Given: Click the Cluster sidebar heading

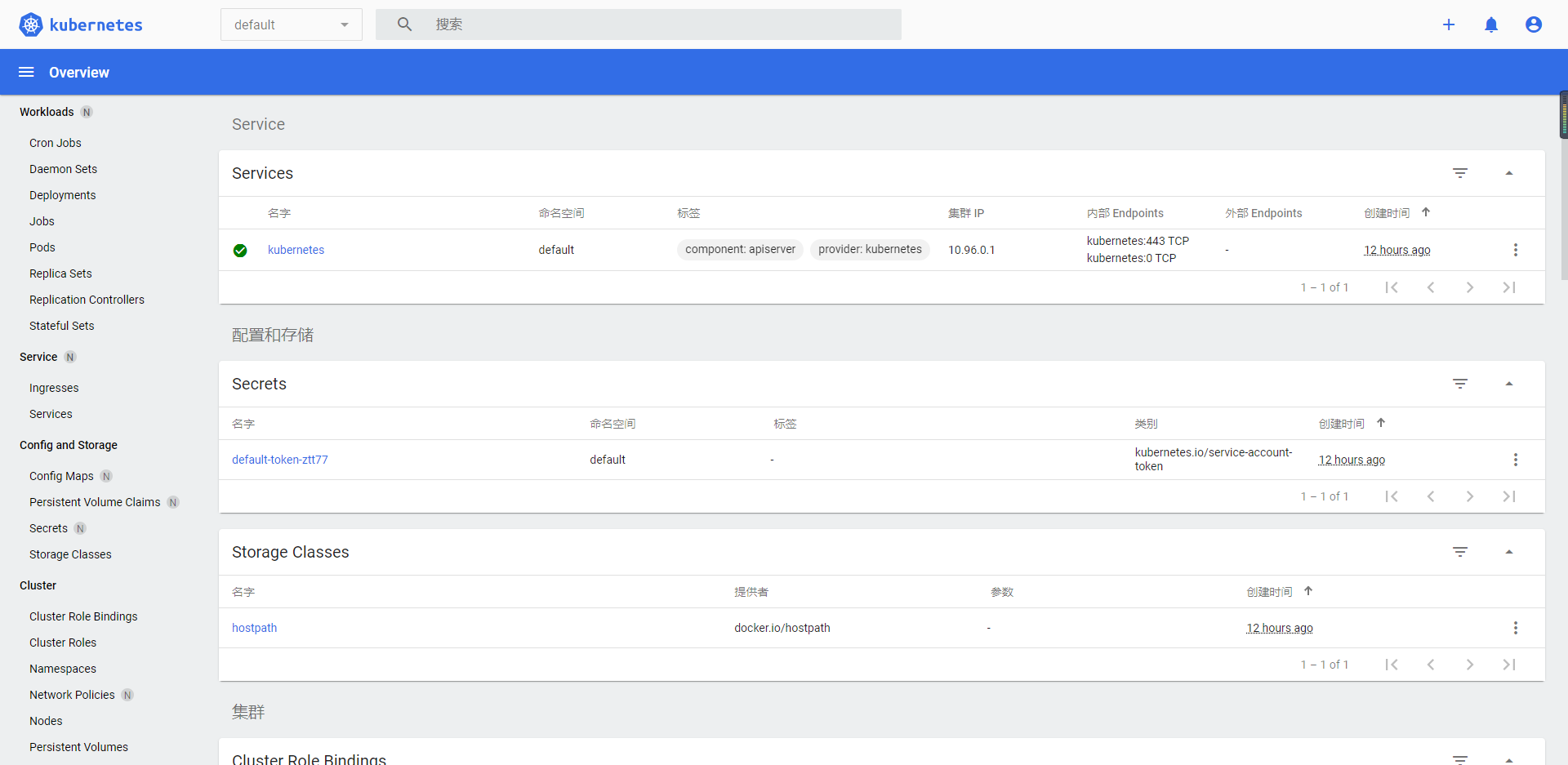Looking at the screenshot, I should (x=38, y=585).
